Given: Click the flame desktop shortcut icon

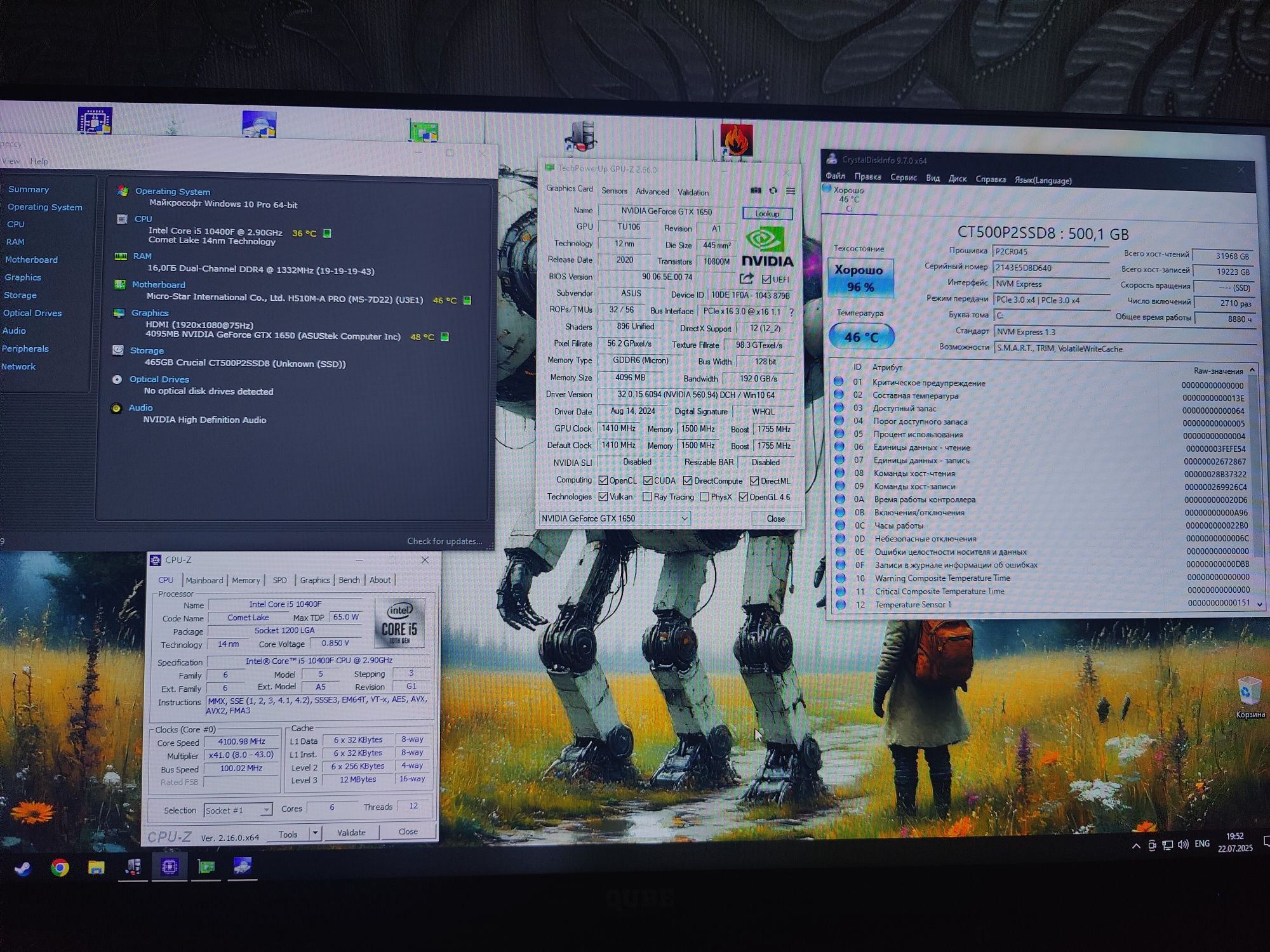Looking at the screenshot, I should pyautogui.click(x=737, y=139).
